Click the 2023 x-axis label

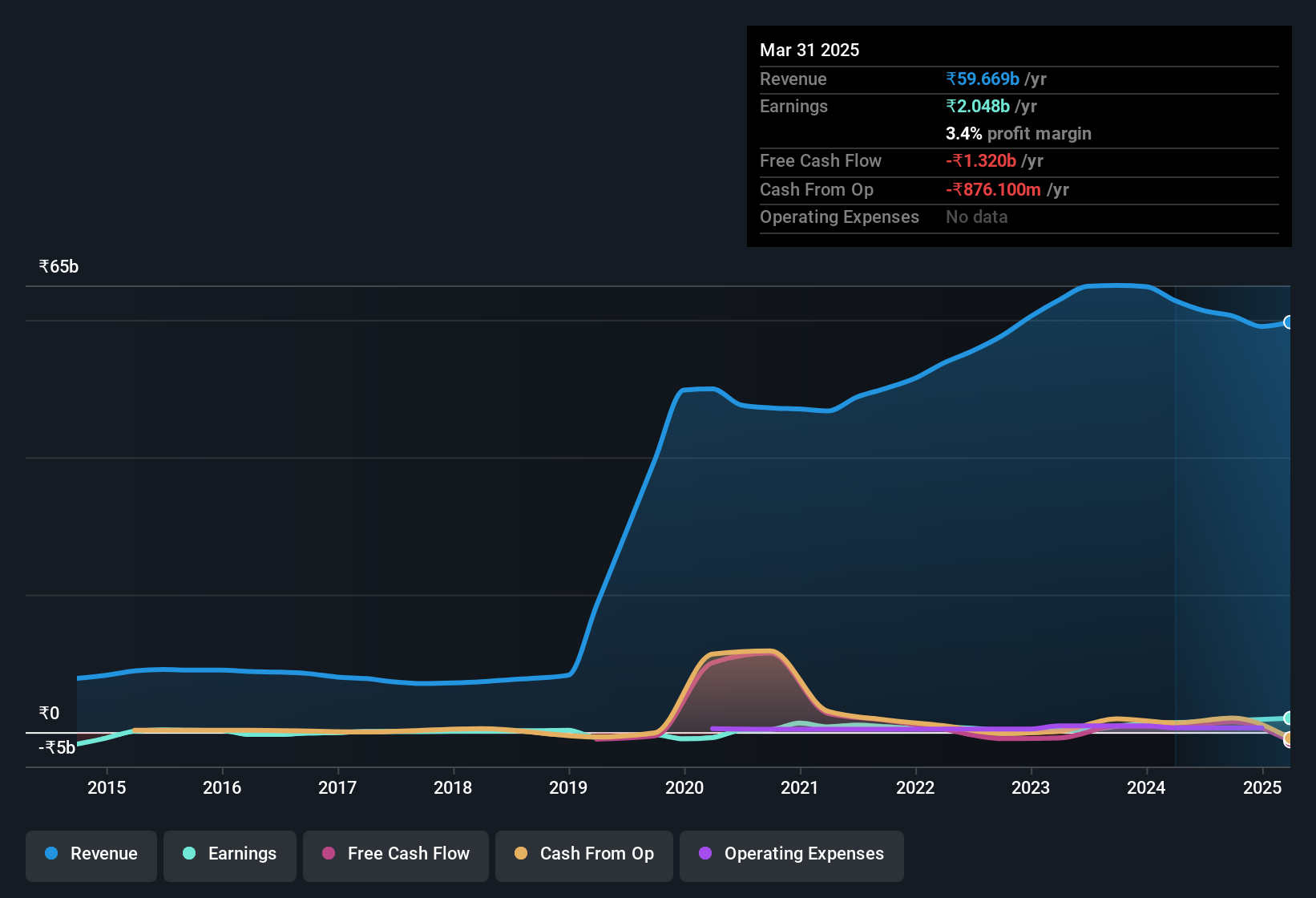tap(1031, 787)
